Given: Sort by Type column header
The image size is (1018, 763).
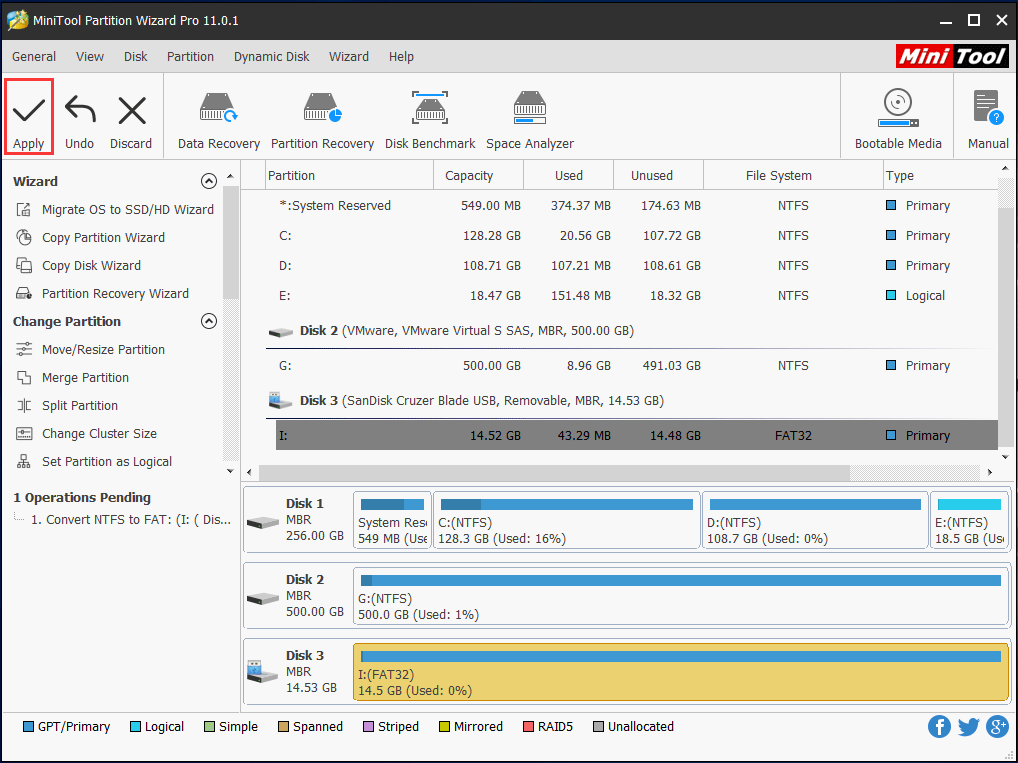Looking at the screenshot, I should pos(940,175).
